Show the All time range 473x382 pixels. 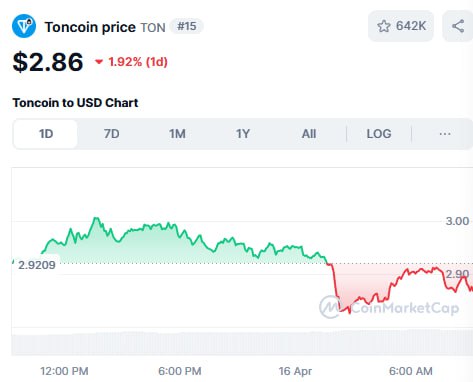[309, 134]
